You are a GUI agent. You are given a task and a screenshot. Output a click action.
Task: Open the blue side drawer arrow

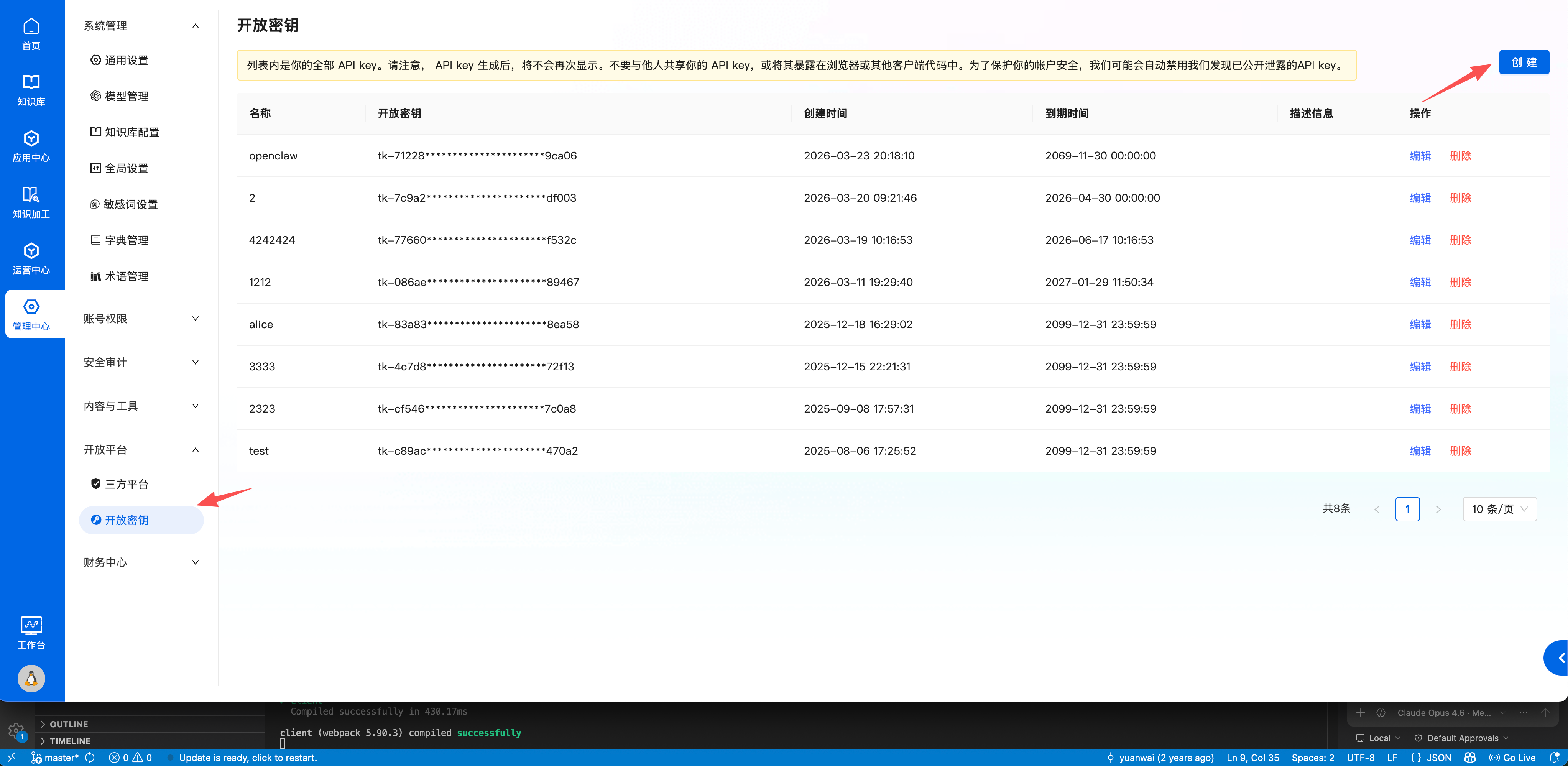(x=1558, y=658)
